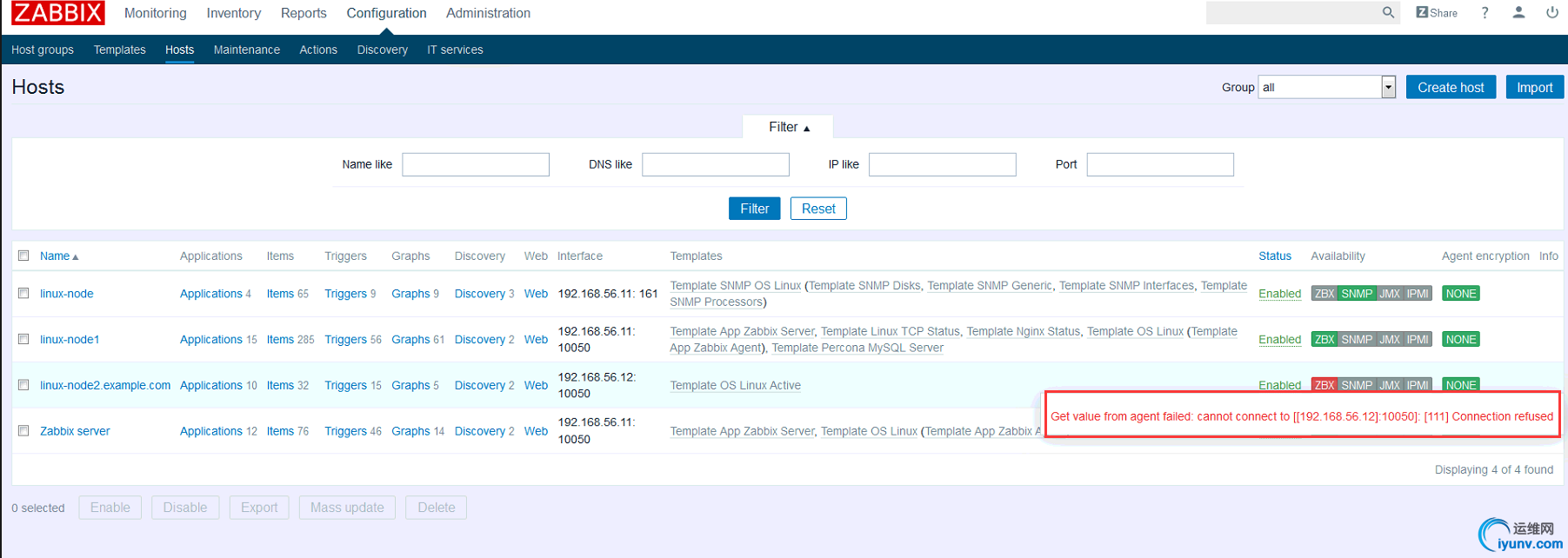Focus the DNS like input field
This screenshot has height=558, width=1568.
pyautogui.click(x=716, y=164)
